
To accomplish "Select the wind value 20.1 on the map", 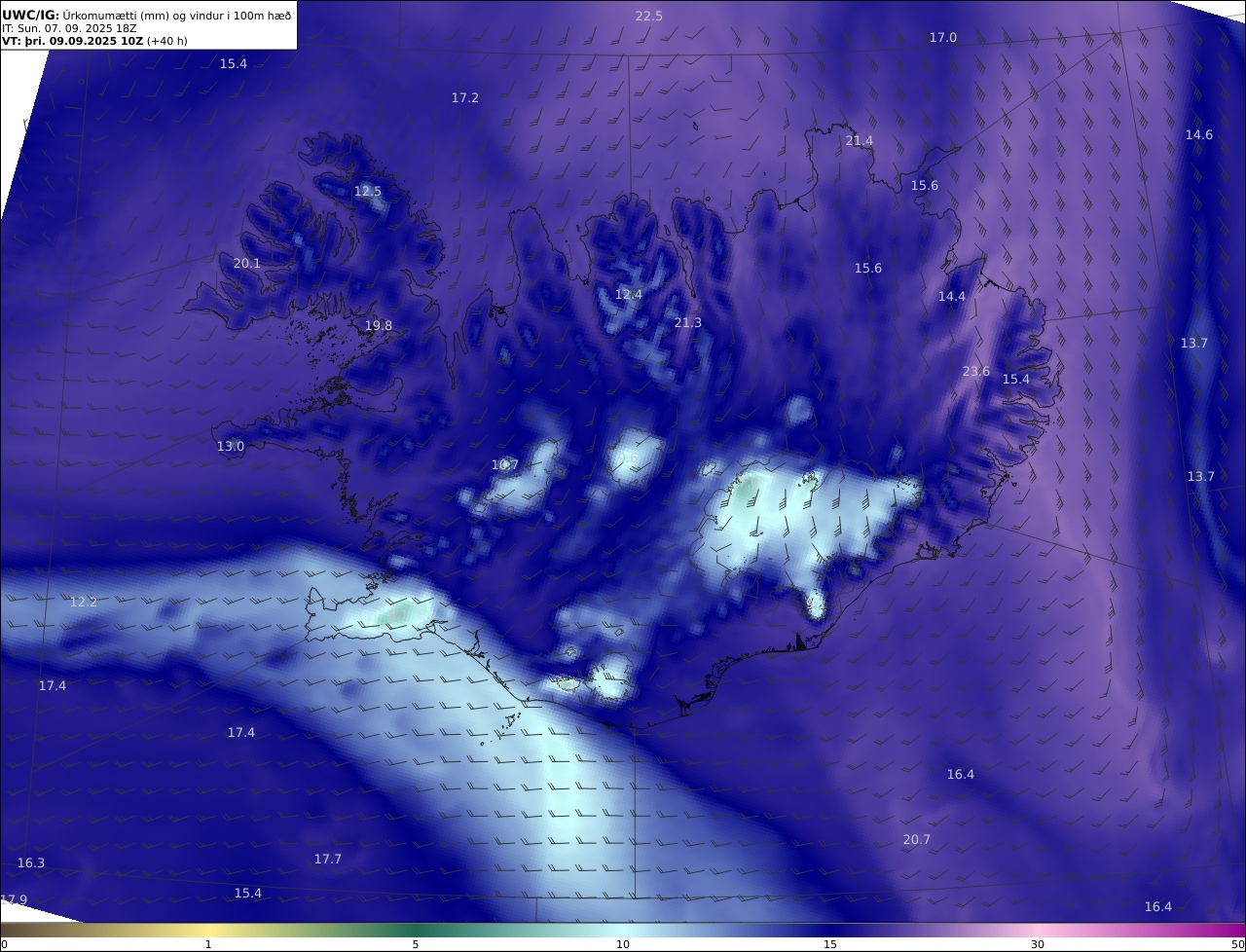I will pos(246,263).
